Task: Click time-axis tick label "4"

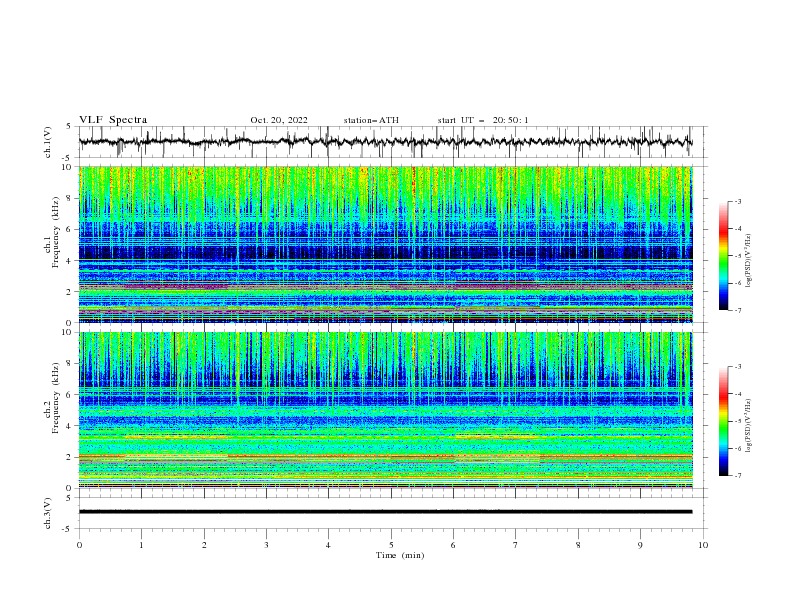Action: pos(328,545)
